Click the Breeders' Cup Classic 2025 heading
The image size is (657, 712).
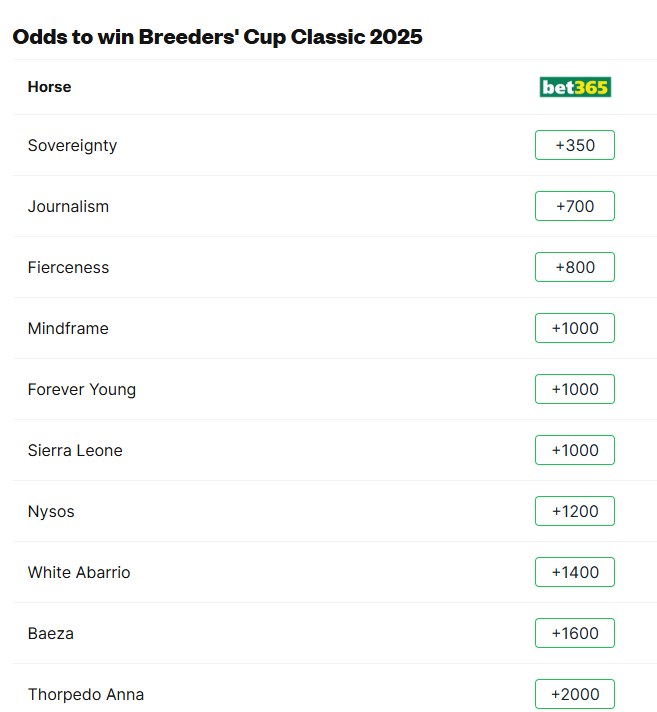click(217, 37)
